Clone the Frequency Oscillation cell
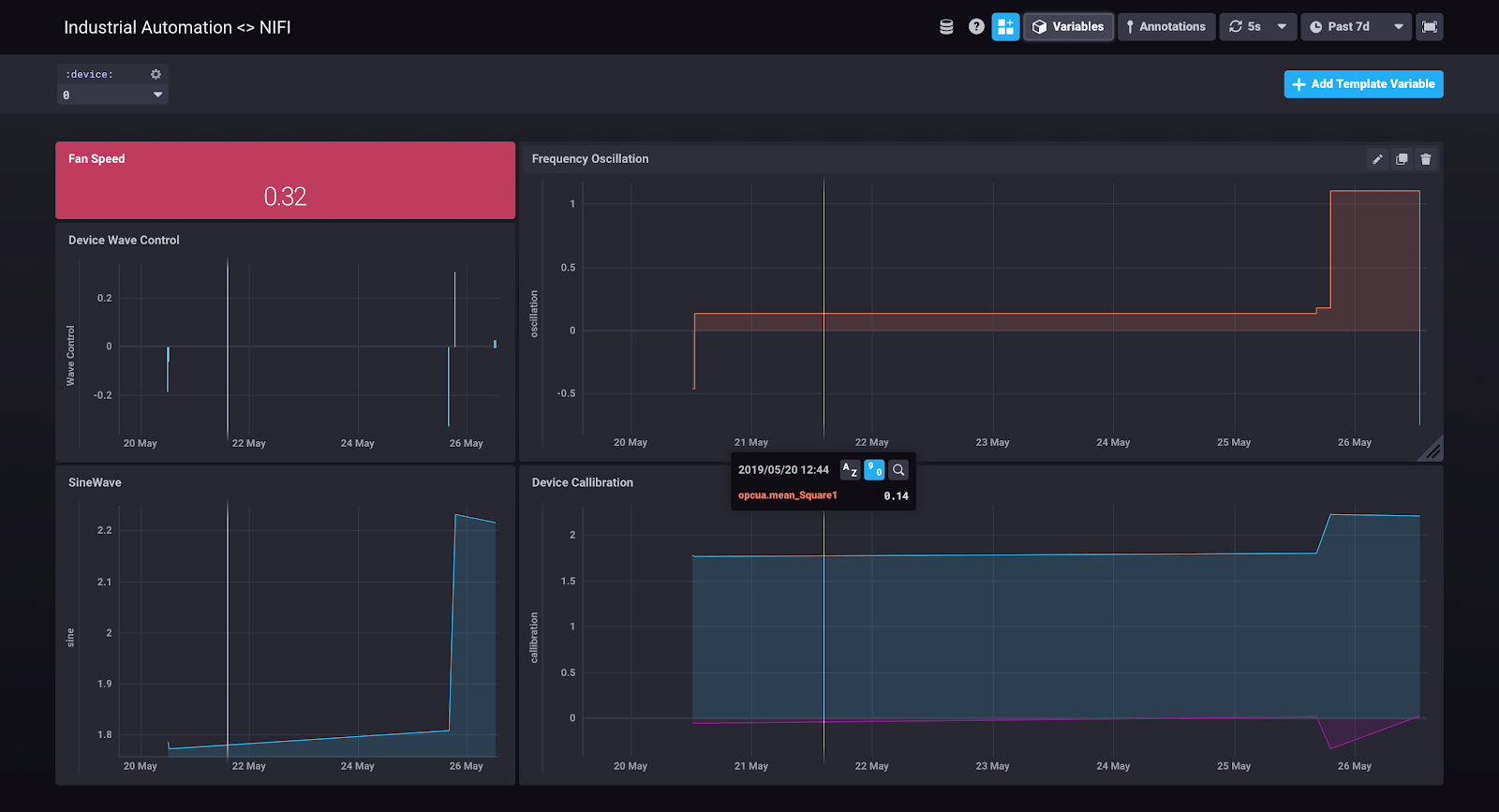Screen dimensions: 1499x812 (x=1402, y=159)
